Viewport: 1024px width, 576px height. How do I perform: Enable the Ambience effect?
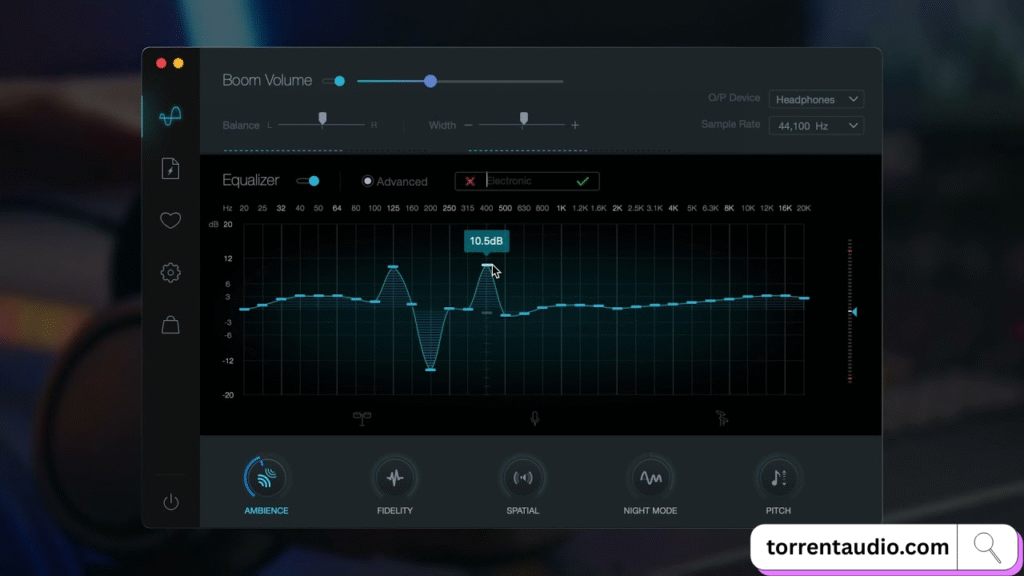266,478
